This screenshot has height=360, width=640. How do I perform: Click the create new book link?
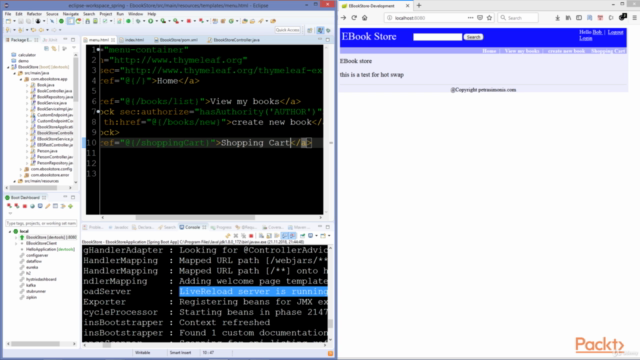click(566, 51)
